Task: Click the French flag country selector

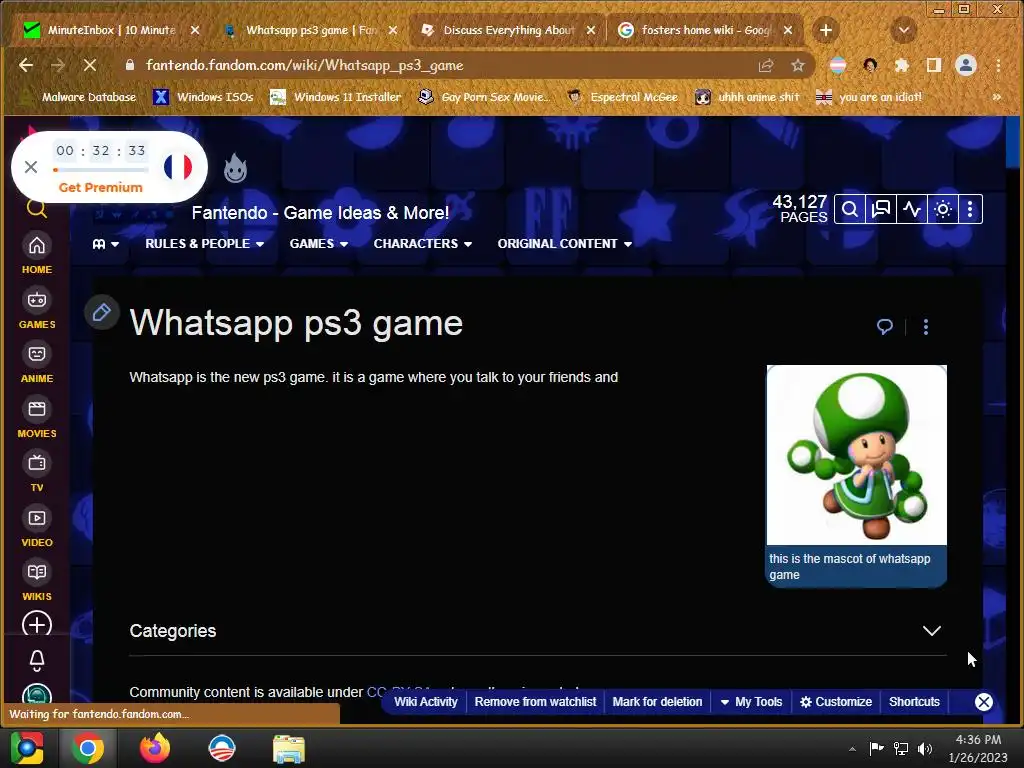Action: coord(178,167)
